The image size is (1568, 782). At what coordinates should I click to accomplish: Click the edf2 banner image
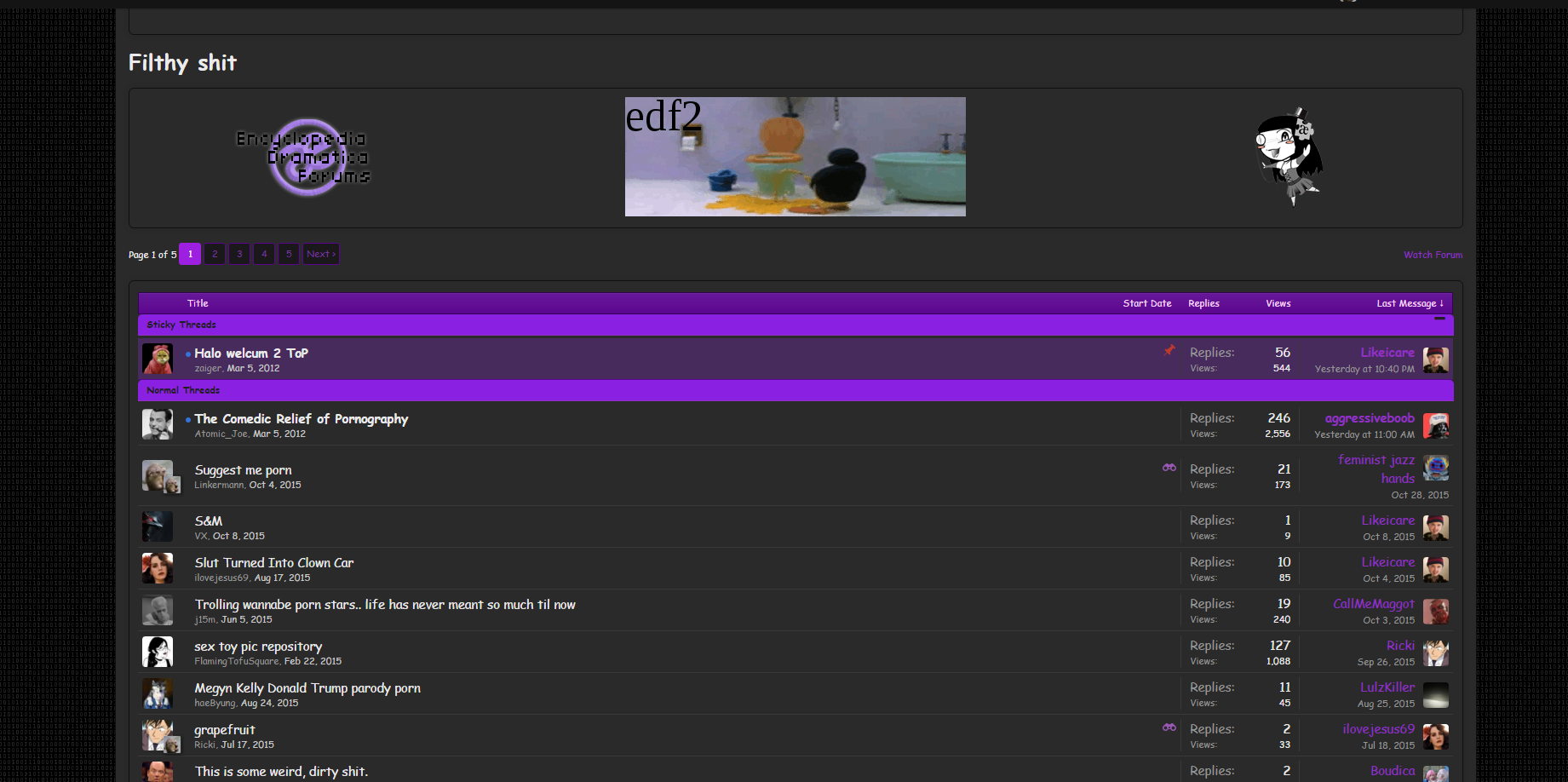(x=795, y=157)
